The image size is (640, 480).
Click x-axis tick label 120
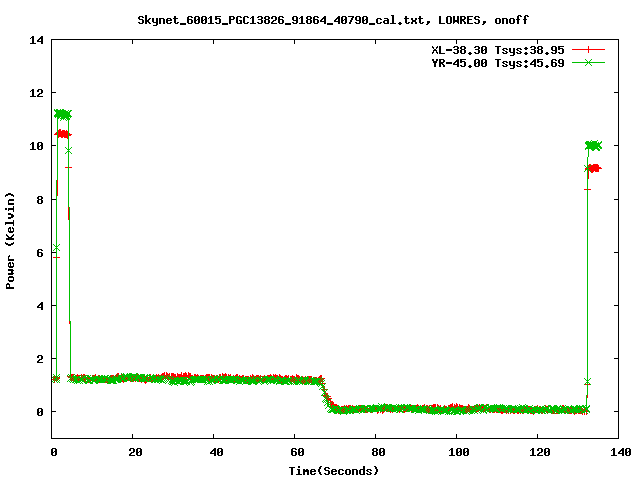[540, 452]
